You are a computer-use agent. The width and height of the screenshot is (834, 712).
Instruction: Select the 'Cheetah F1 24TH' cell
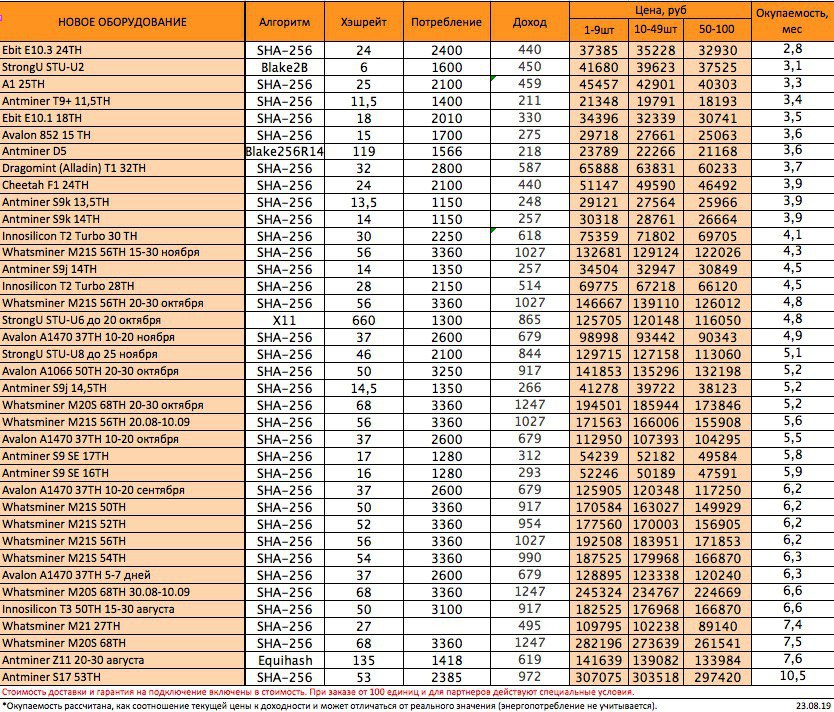tap(122, 185)
